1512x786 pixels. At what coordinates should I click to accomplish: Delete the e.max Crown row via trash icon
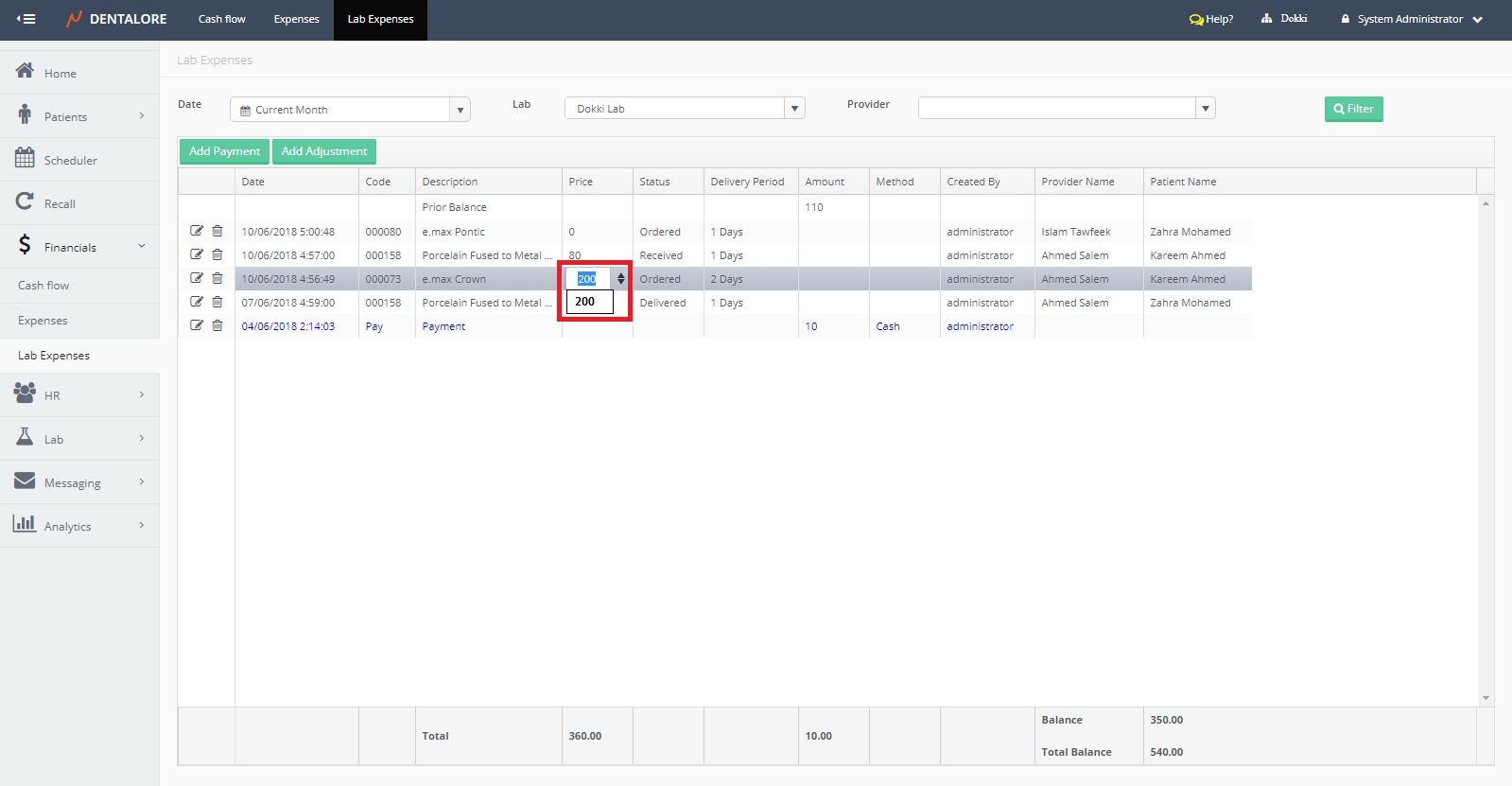217,278
